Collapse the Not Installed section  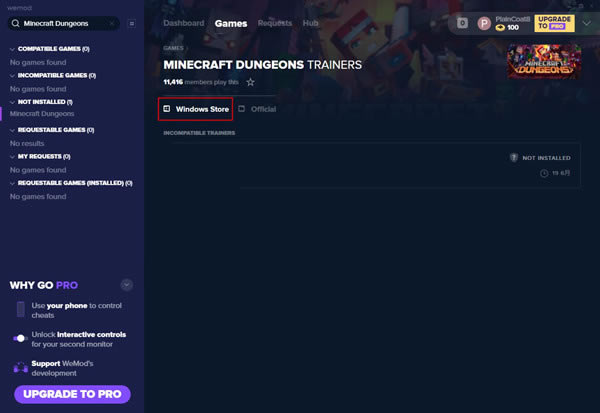[11, 102]
